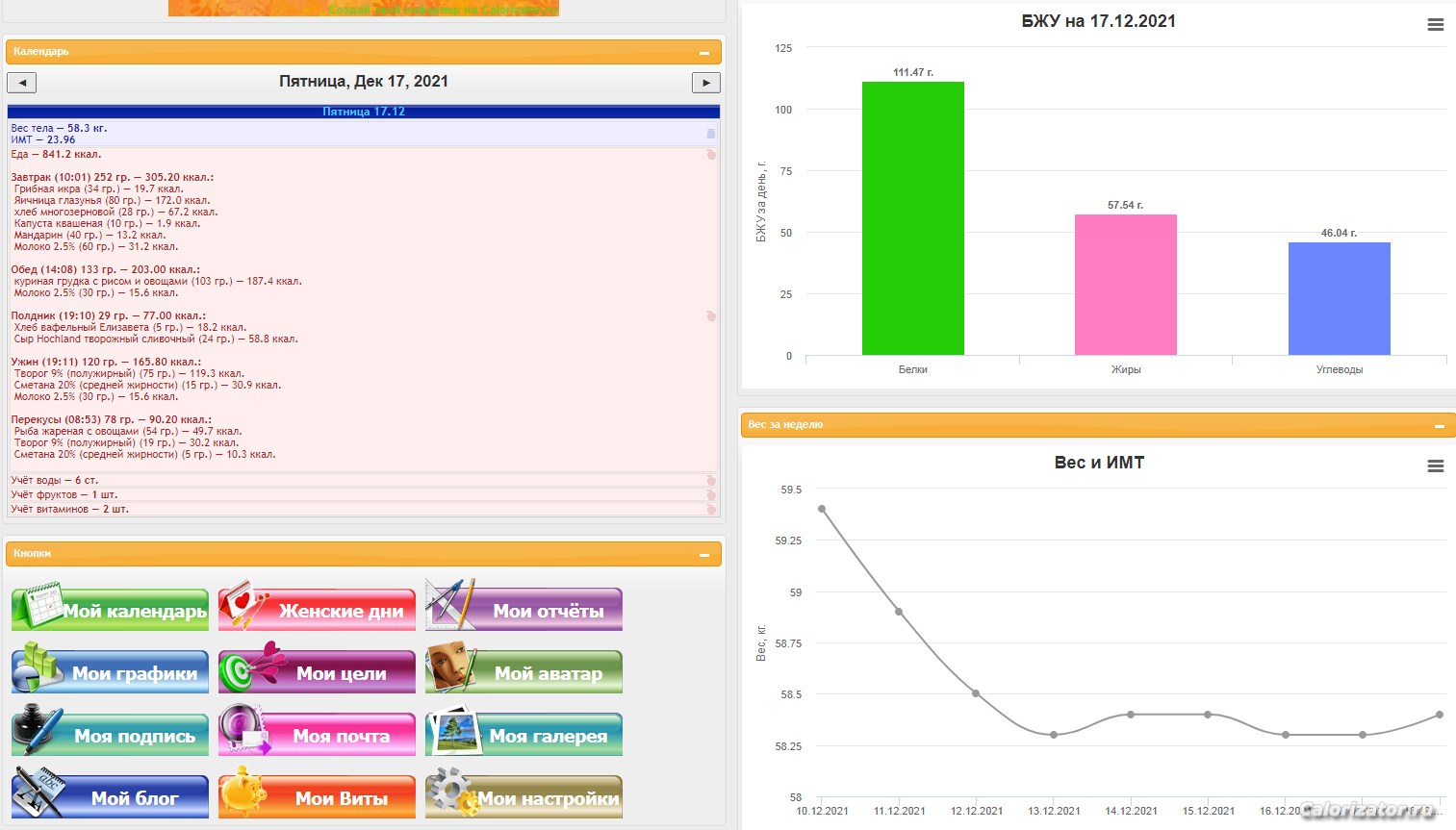Click the 111.47 г. bar value label

(x=913, y=72)
